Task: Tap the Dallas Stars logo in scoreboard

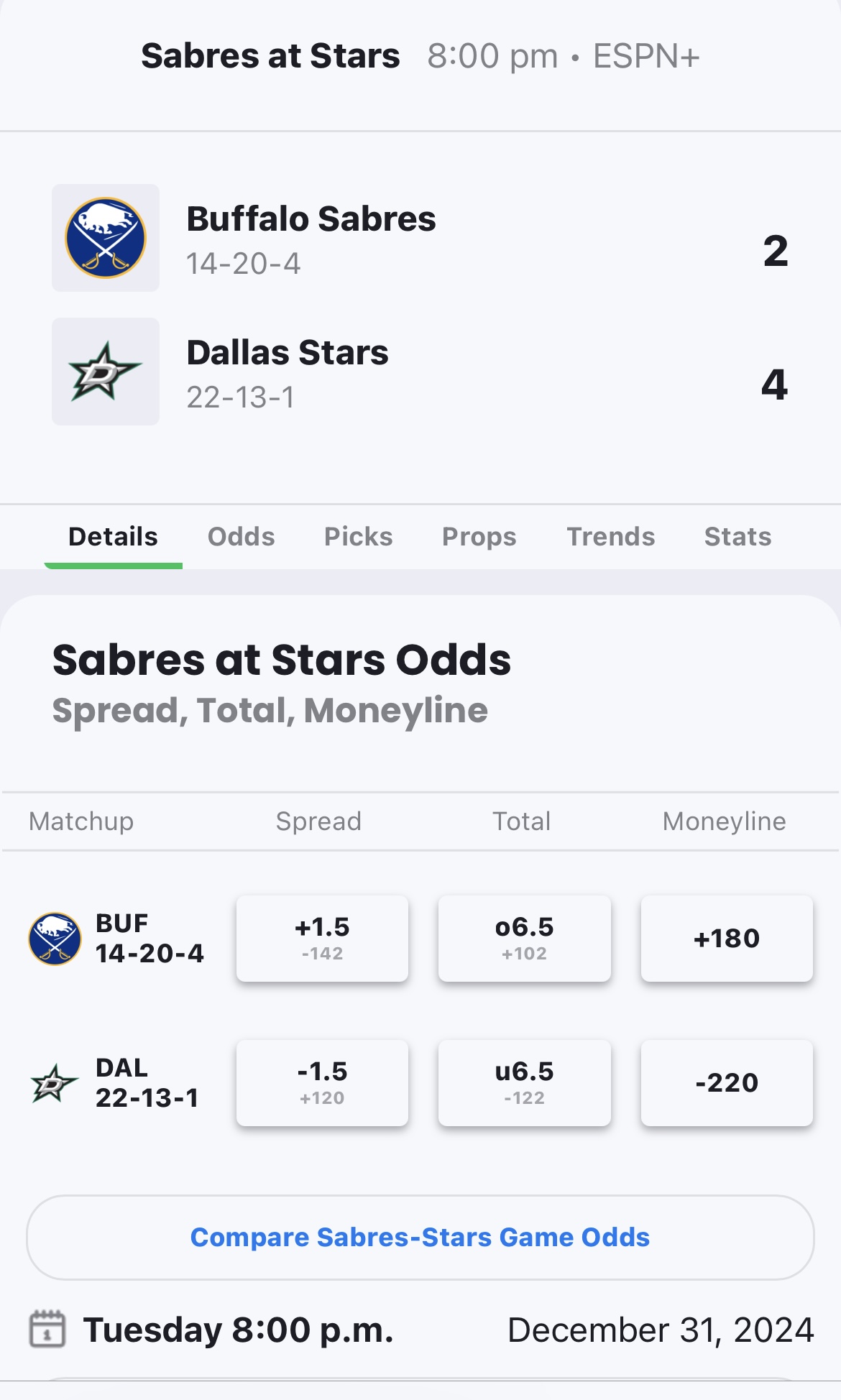Action: click(106, 372)
